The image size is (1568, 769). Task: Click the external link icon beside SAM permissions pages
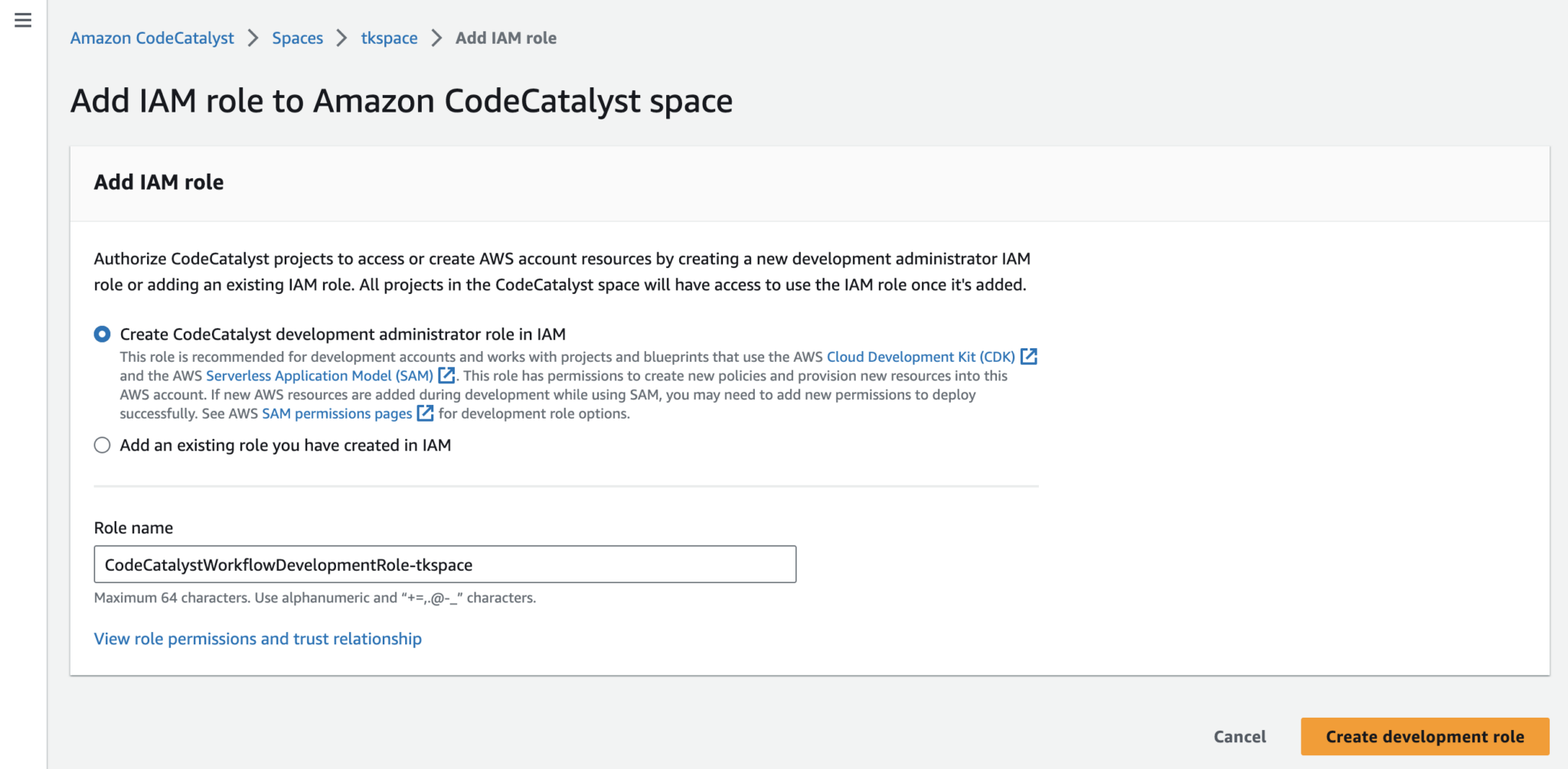[x=426, y=413]
